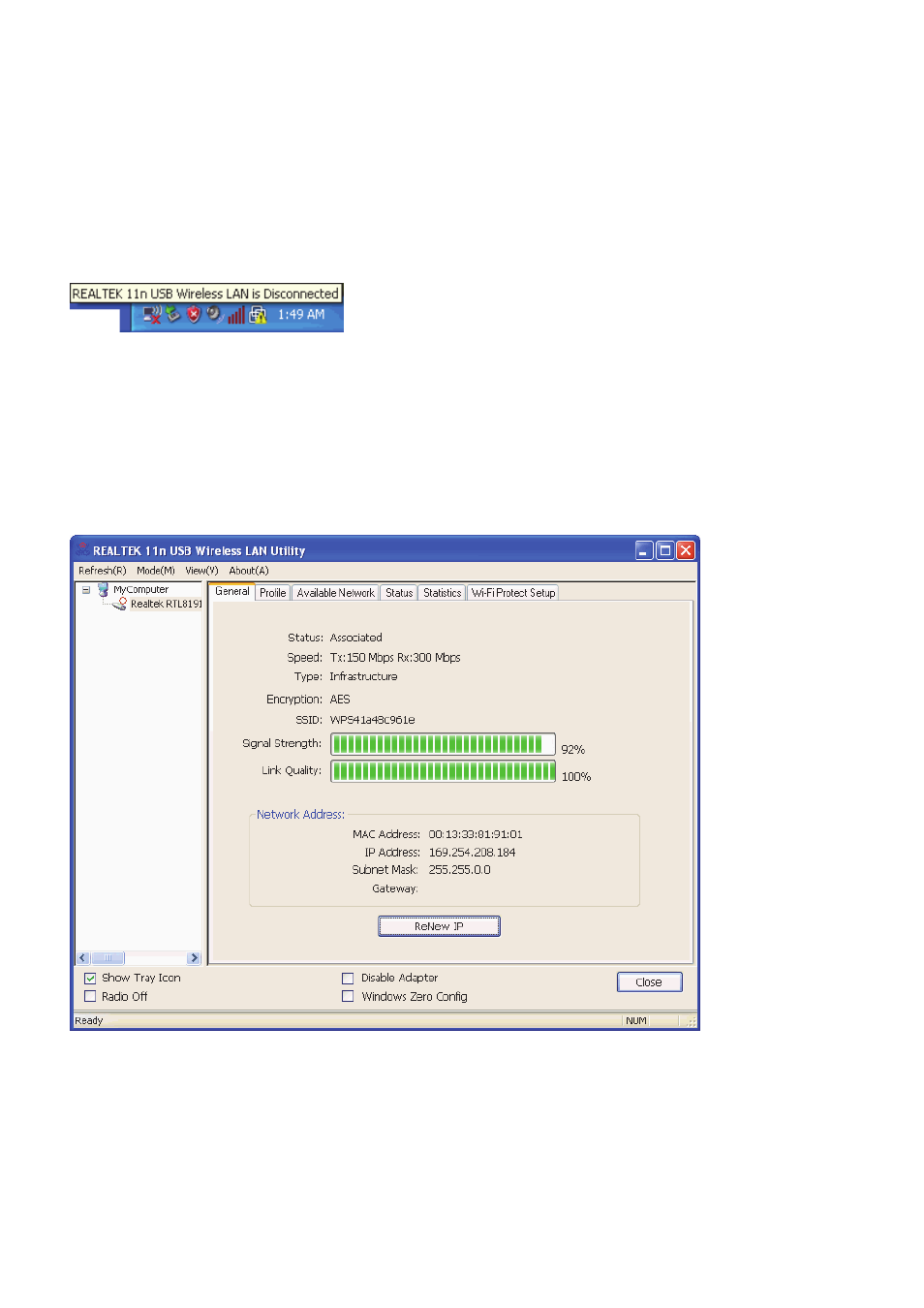Viewport: 924px width, 1308px height.
Task: Click the IP Address value 169.254.208.184
Action: [472, 853]
